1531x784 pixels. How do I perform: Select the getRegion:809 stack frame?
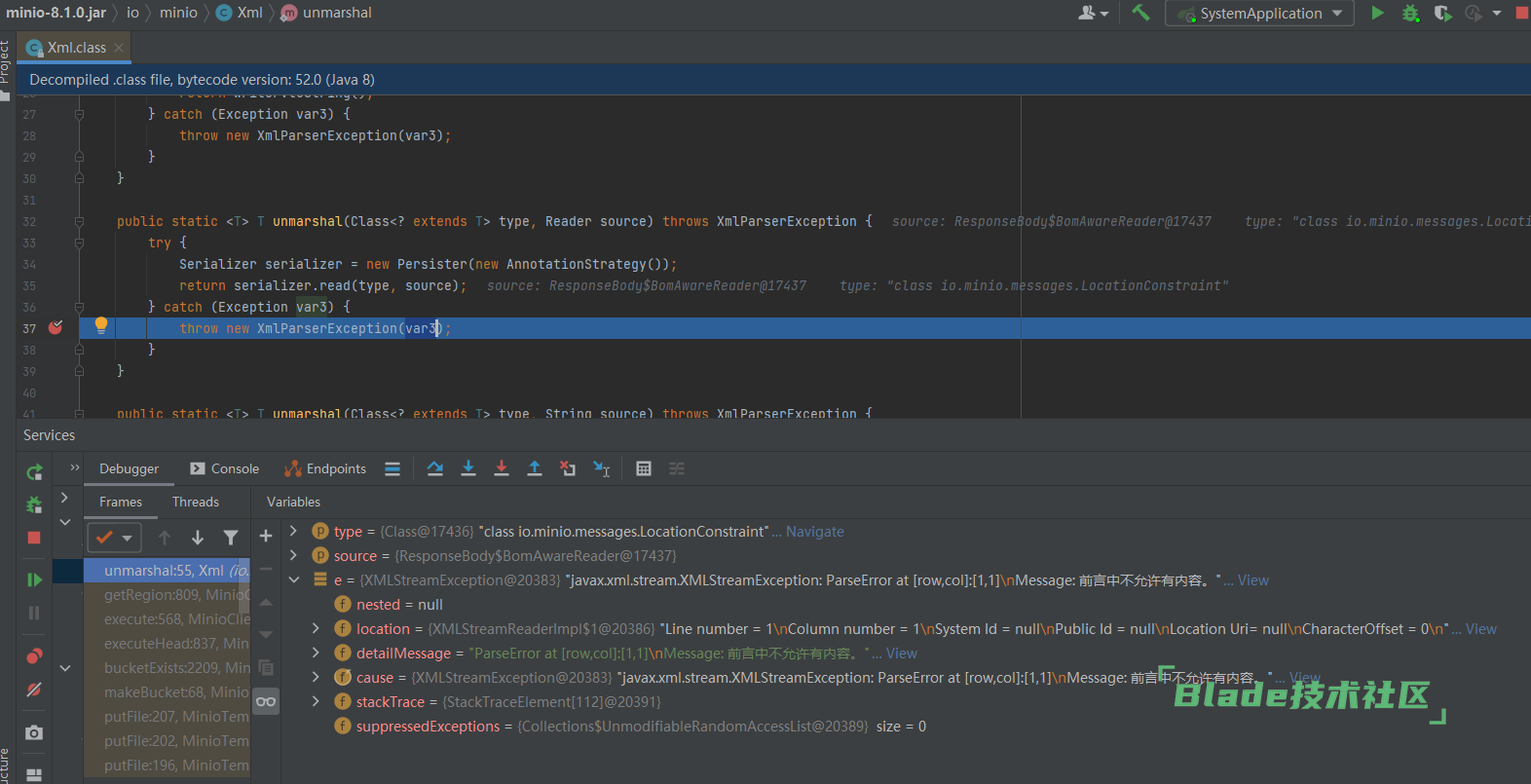coord(167,595)
